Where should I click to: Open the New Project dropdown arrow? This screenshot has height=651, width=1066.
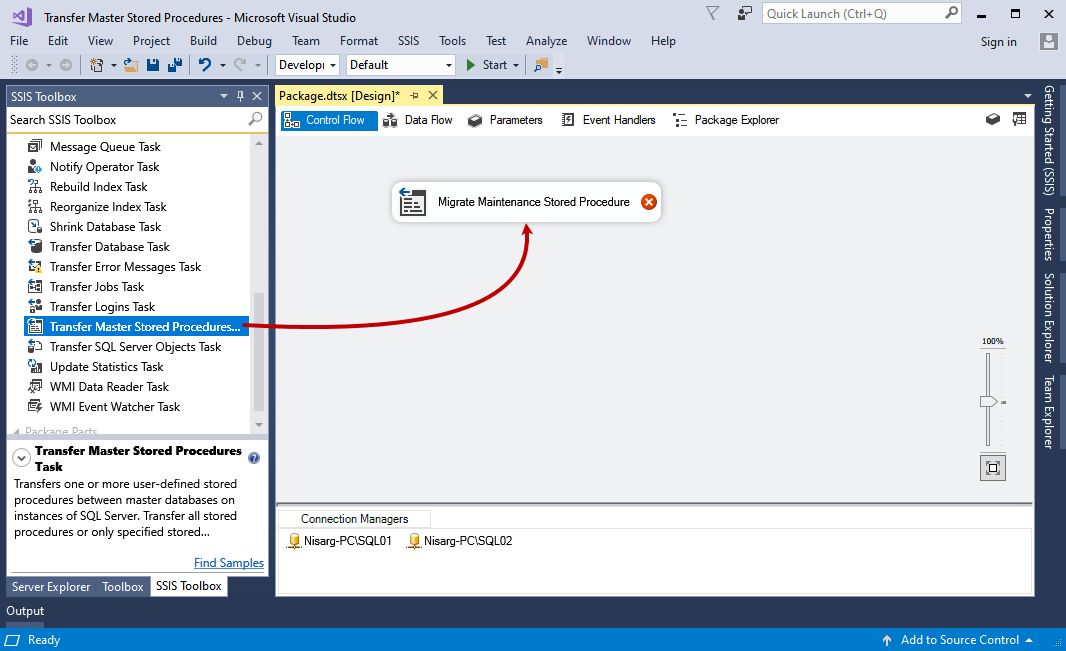[x=114, y=65]
